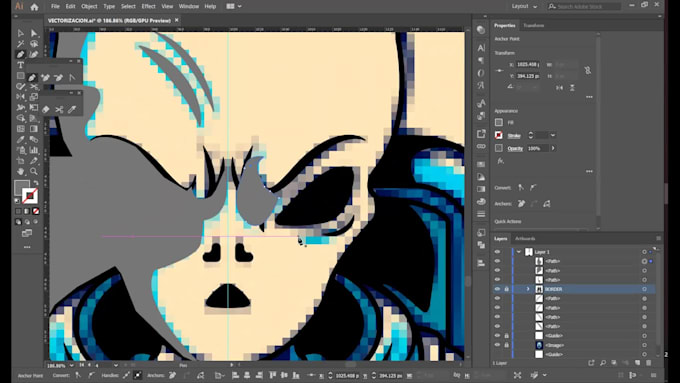Viewport: 680px width, 383px height.
Task: Open Edit Toolbar three dots
Action: click(27, 247)
